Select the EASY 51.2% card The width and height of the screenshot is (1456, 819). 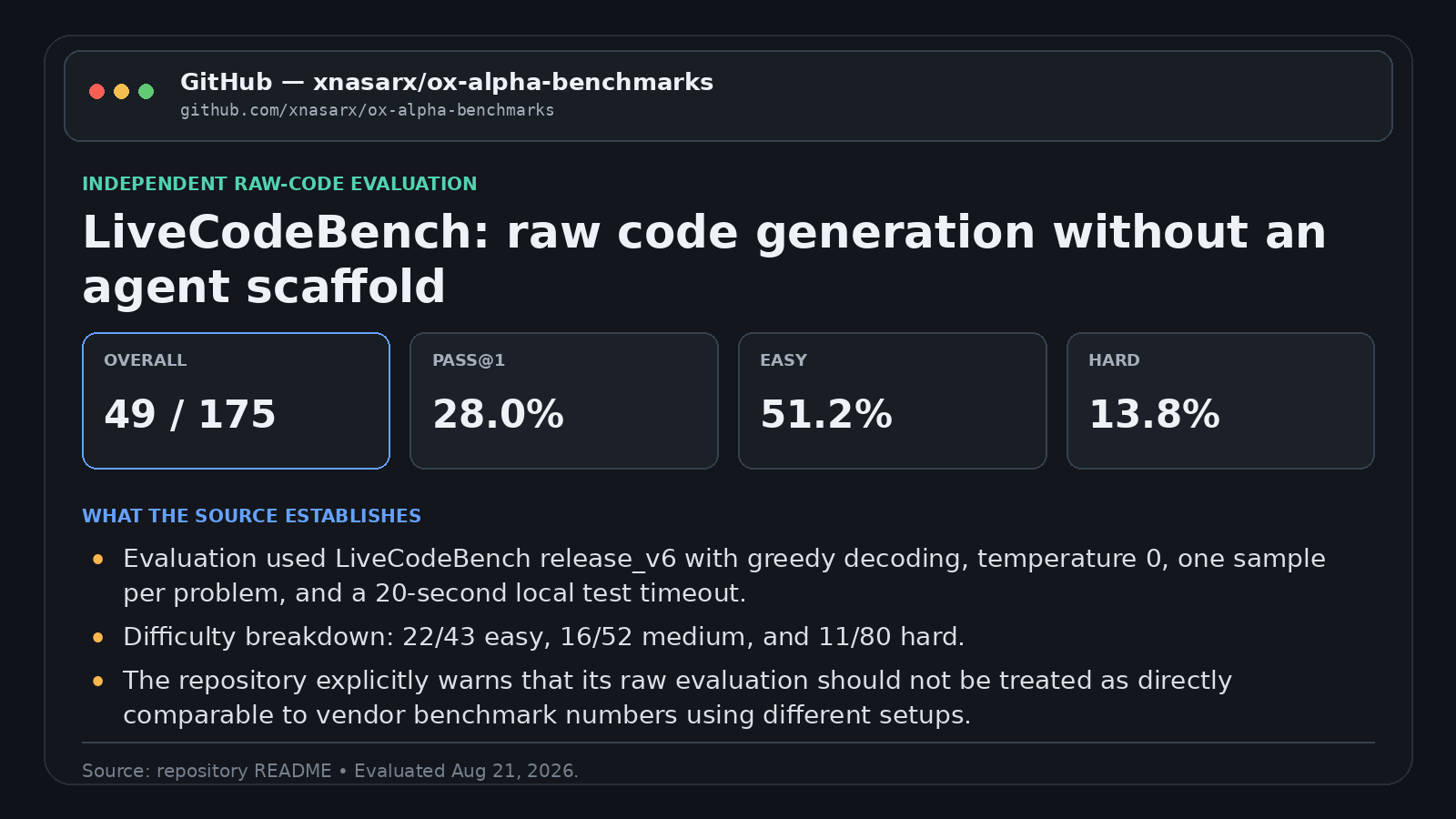pyautogui.click(x=893, y=400)
